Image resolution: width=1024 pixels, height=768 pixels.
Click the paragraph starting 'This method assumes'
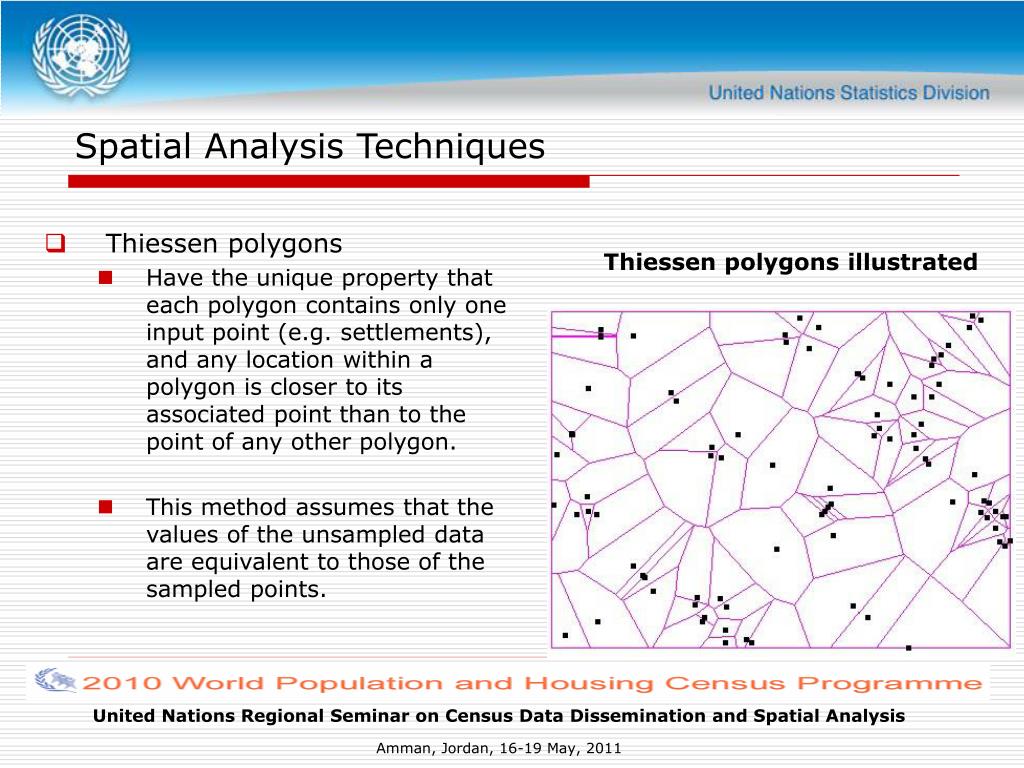point(320,548)
